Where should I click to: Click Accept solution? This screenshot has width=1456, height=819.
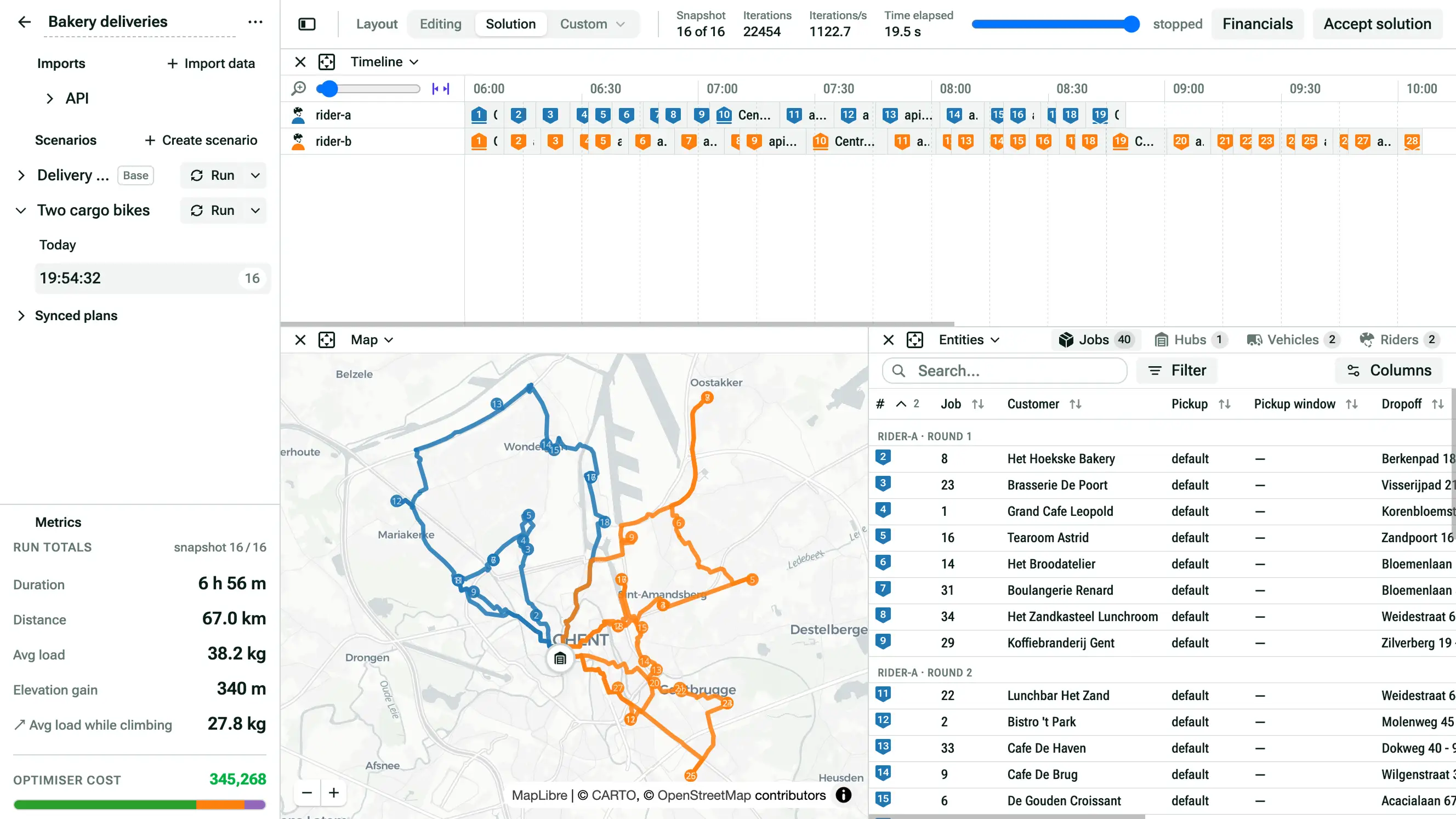pyautogui.click(x=1377, y=24)
